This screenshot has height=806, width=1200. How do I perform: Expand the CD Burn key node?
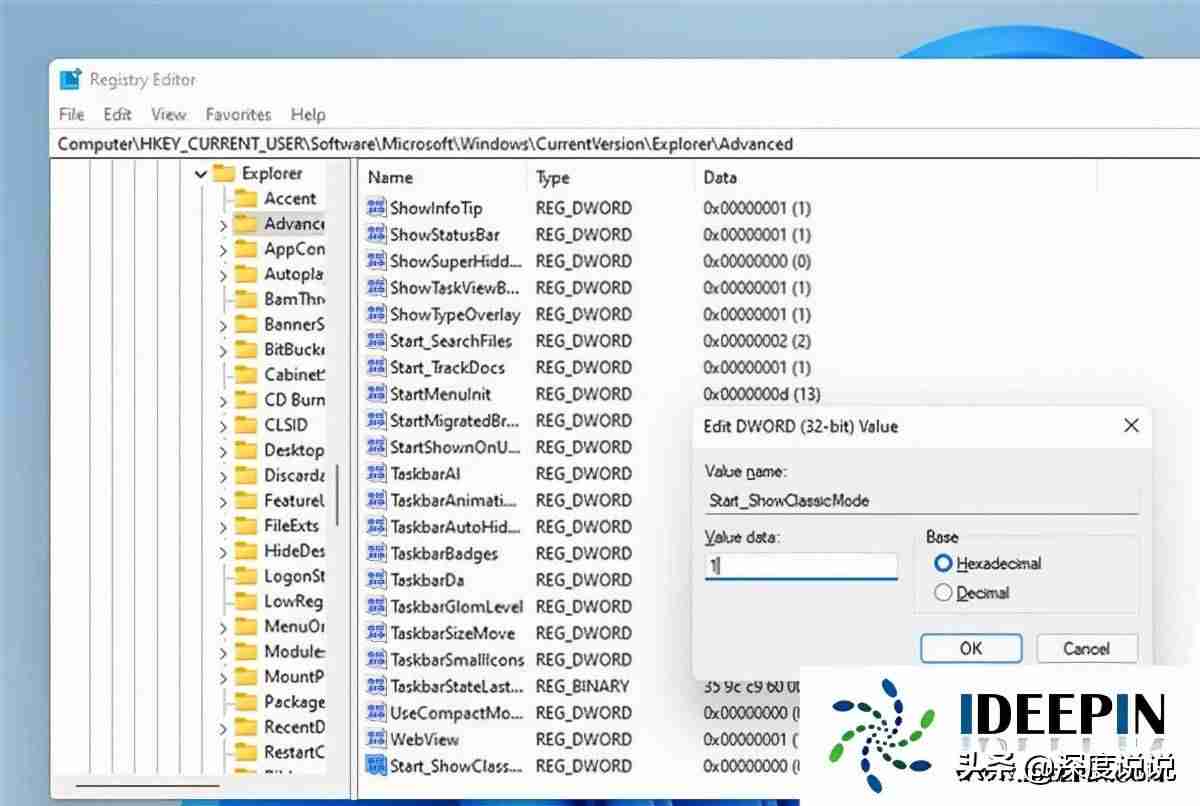tap(223, 400)
